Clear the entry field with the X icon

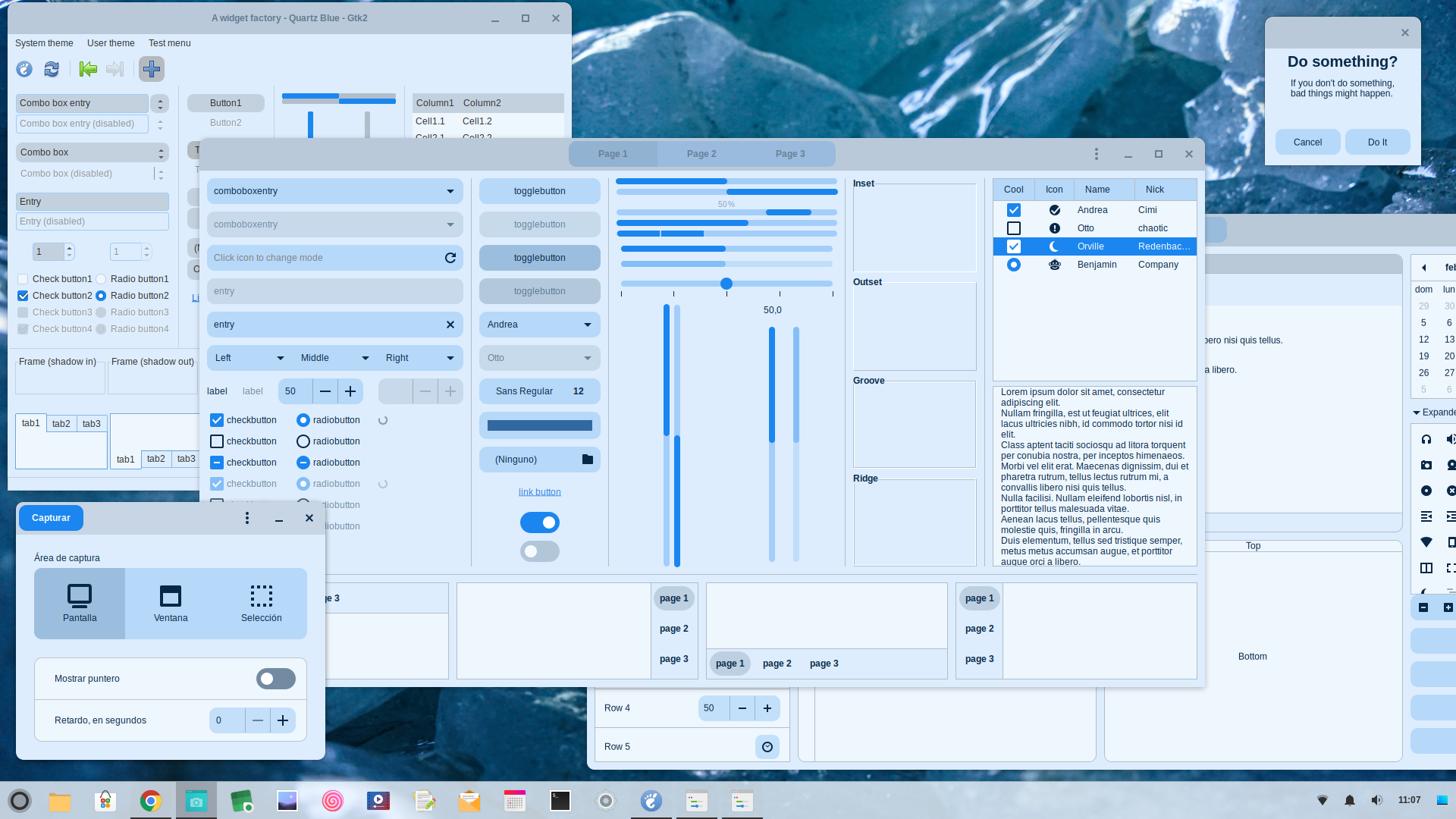point(450,325)
